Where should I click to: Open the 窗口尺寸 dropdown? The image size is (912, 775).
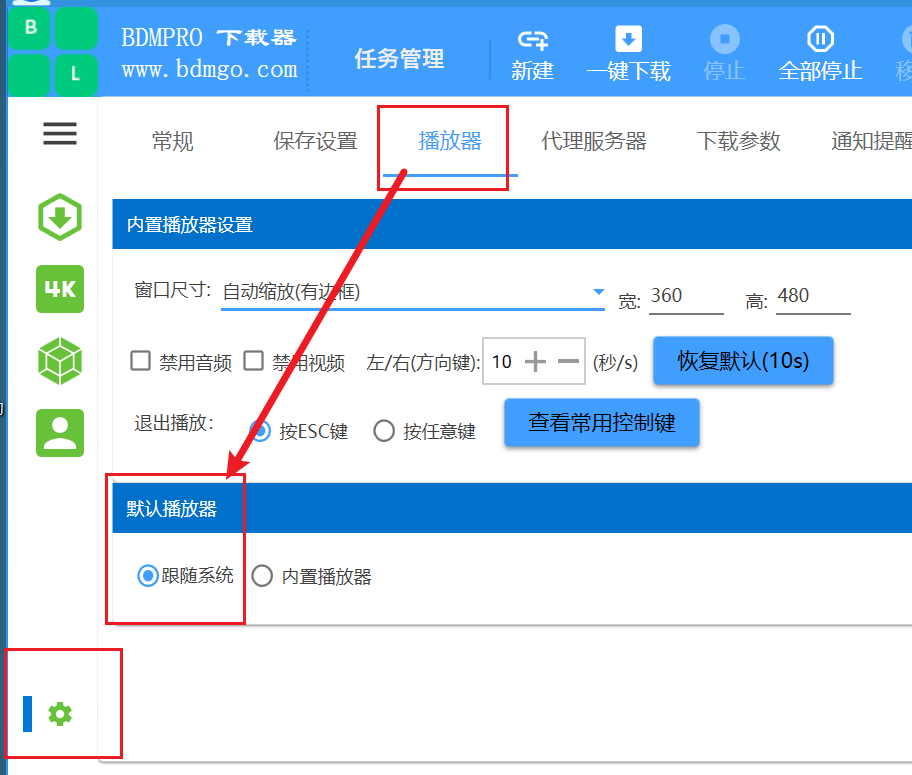tap(413, 293)
